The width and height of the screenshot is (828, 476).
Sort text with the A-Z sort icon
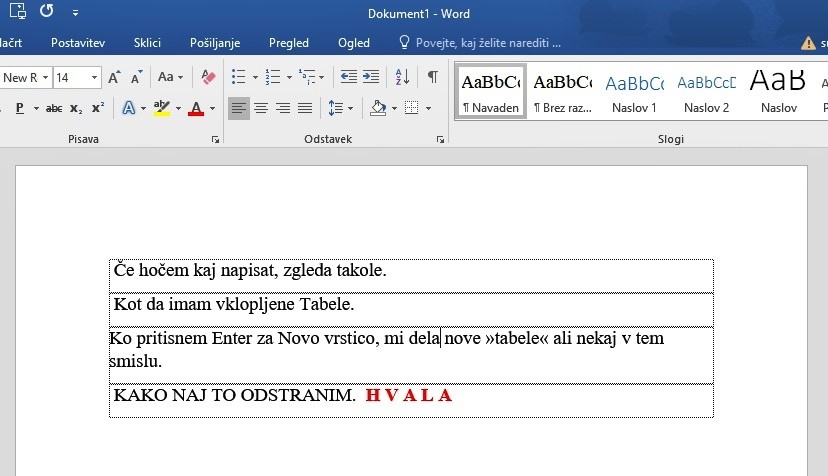pyautogui.click(x=402, y=77)
